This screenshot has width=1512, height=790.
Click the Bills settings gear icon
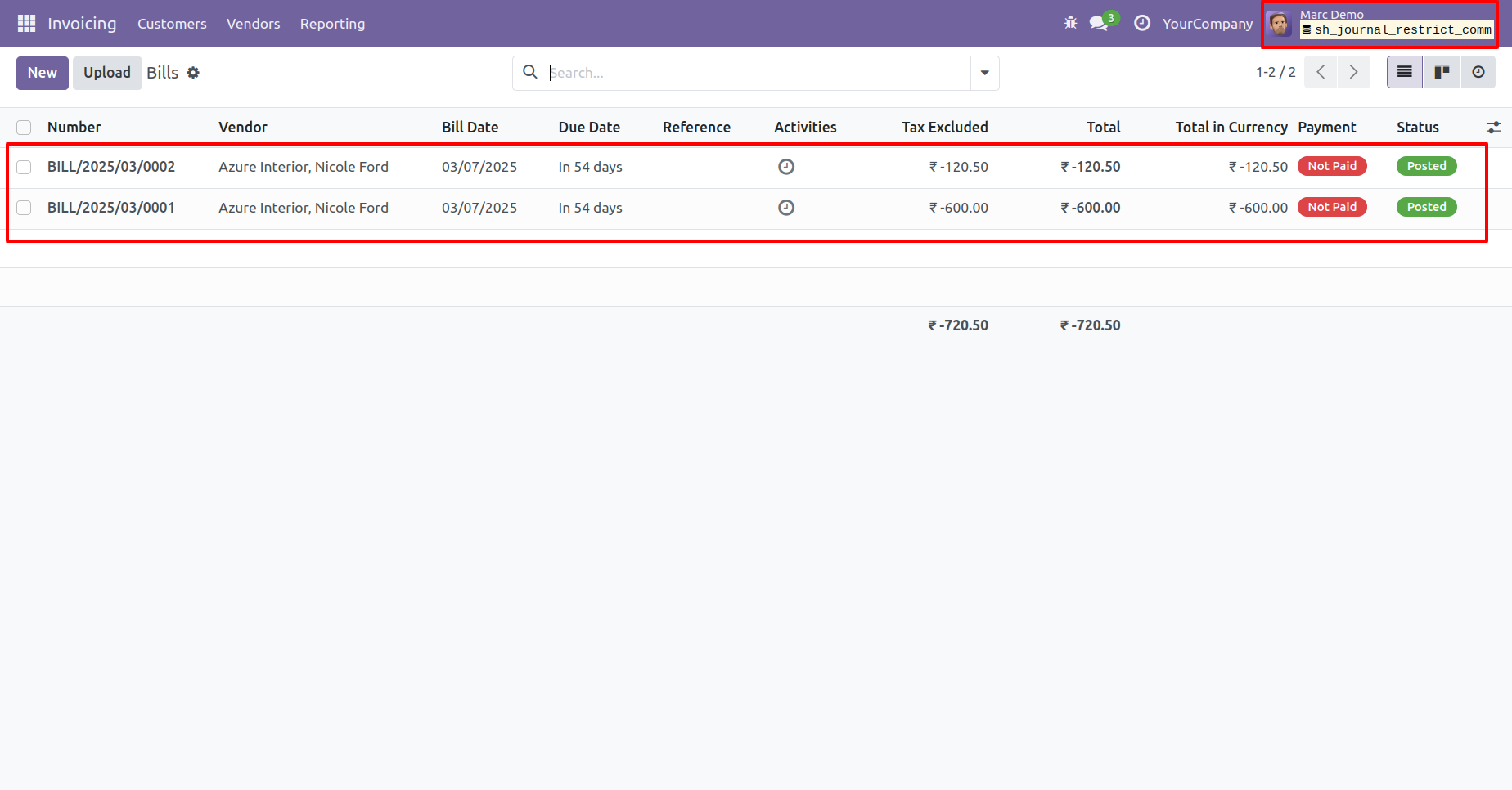point(193,73)
